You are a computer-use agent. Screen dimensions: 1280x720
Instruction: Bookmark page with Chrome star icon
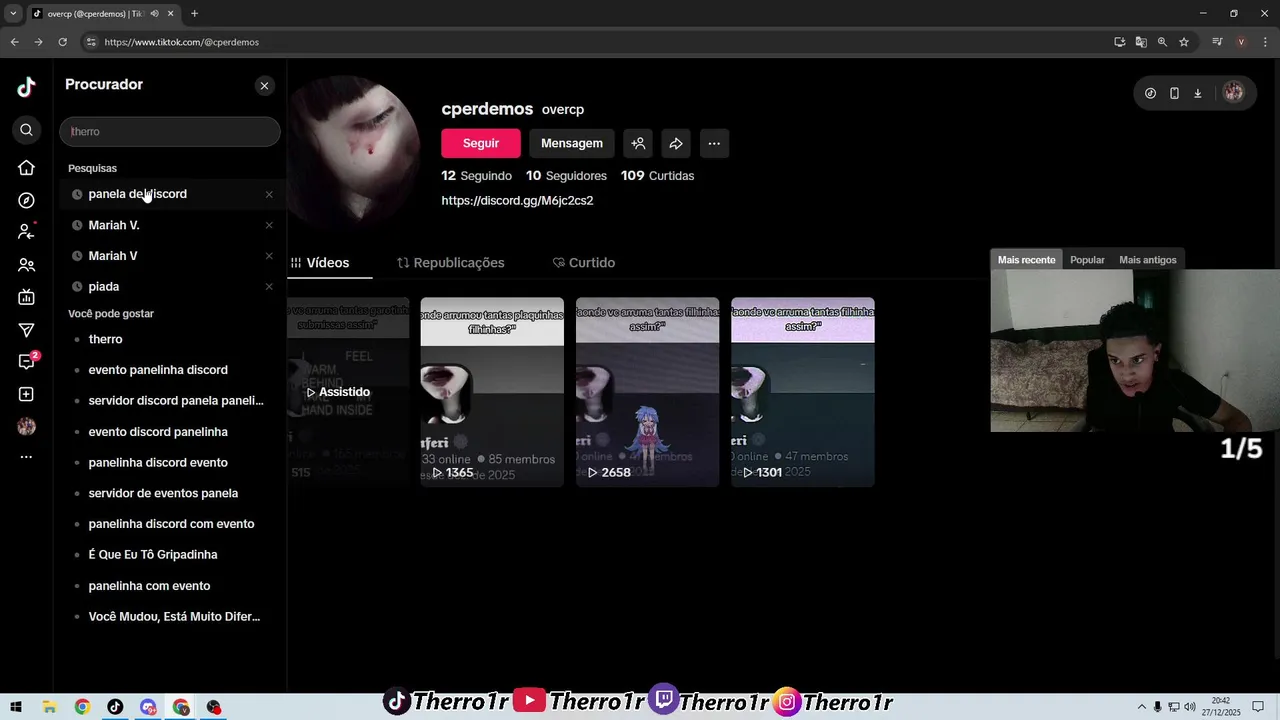1184,42
